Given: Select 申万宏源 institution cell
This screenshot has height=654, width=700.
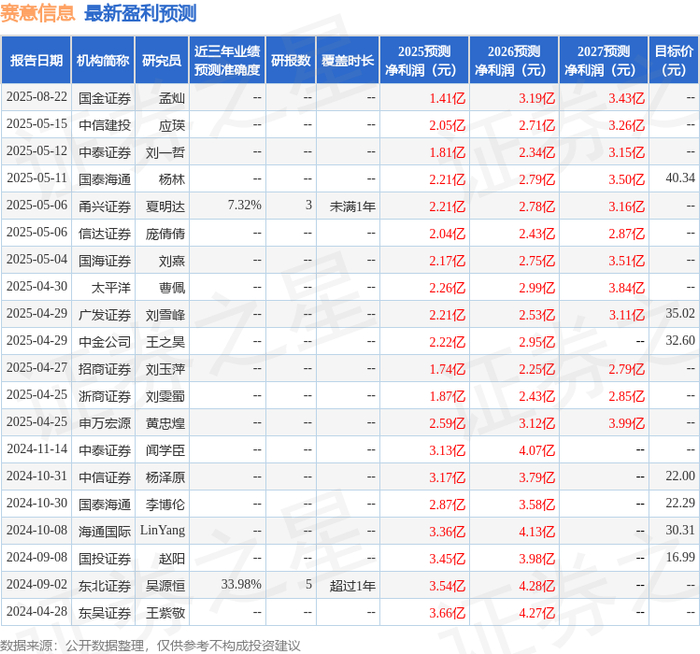Looking at the screenshot, I should [x=104, y=423].
